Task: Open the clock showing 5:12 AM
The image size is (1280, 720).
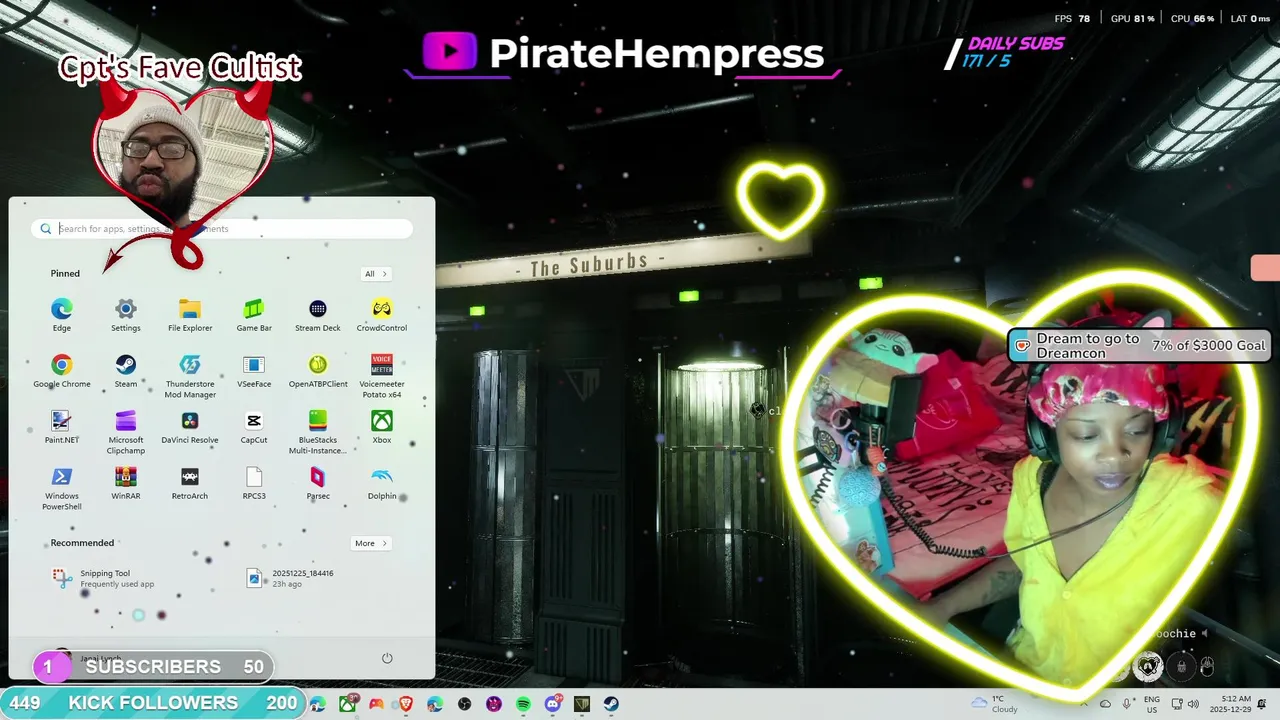Action: 1230,704
